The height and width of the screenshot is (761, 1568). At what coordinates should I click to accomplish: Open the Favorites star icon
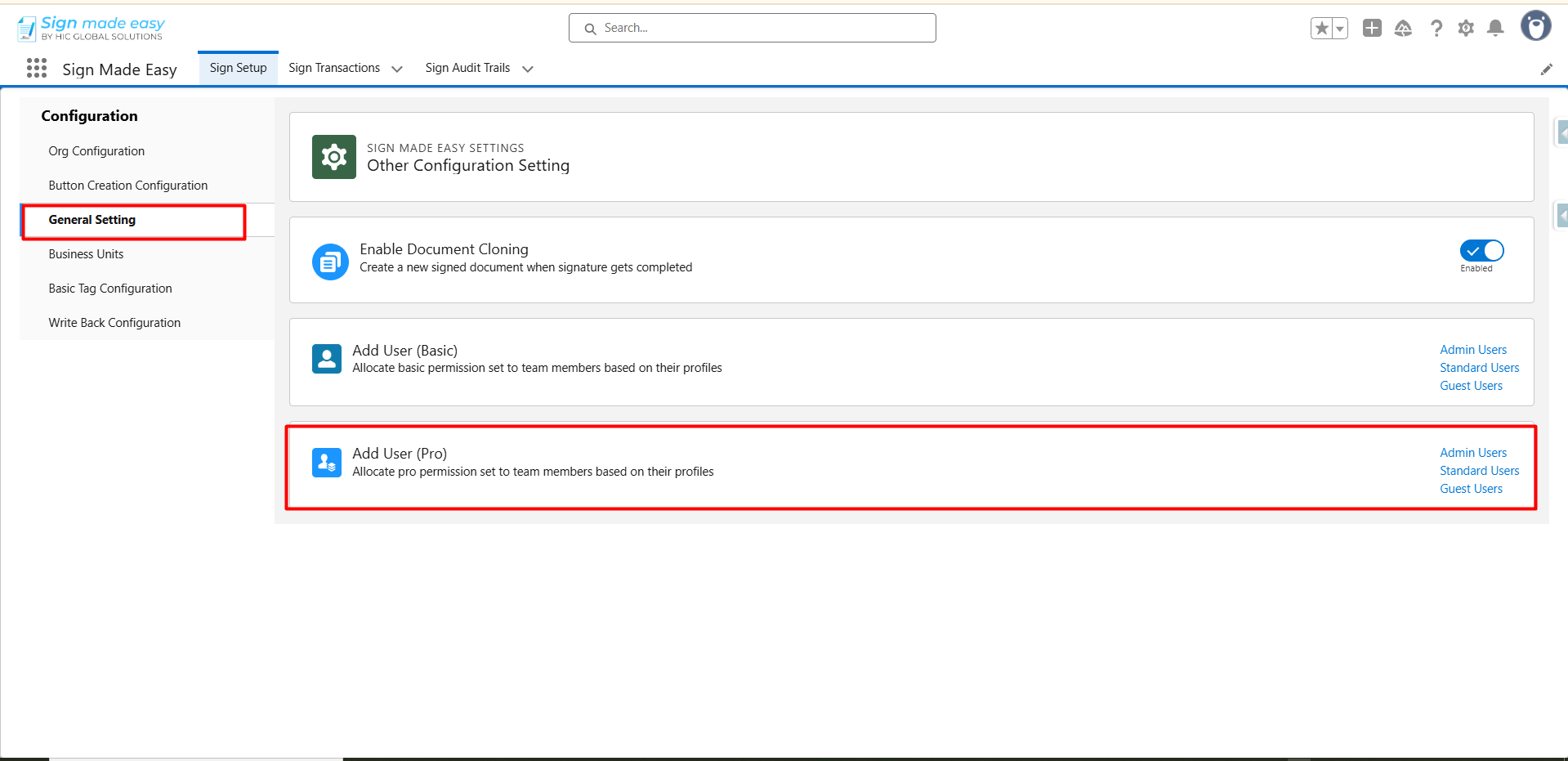(1321, 29)
